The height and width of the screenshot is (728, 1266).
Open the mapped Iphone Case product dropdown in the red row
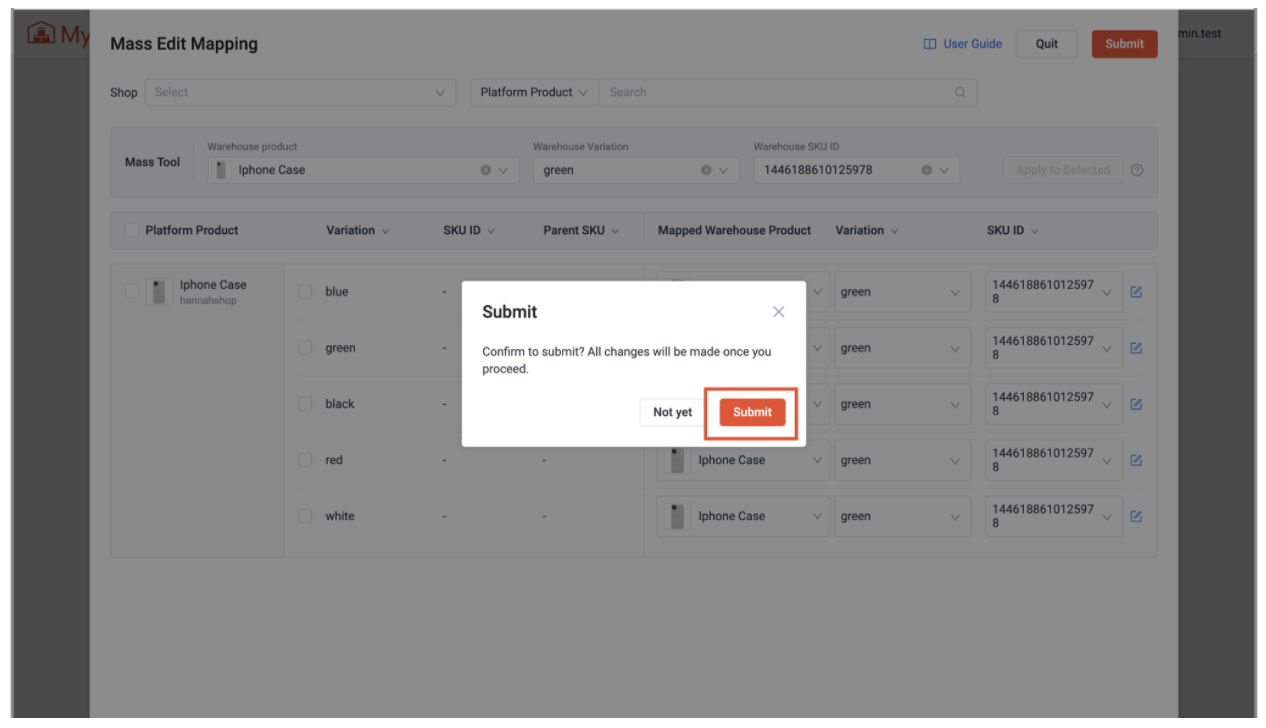point(743,460)
